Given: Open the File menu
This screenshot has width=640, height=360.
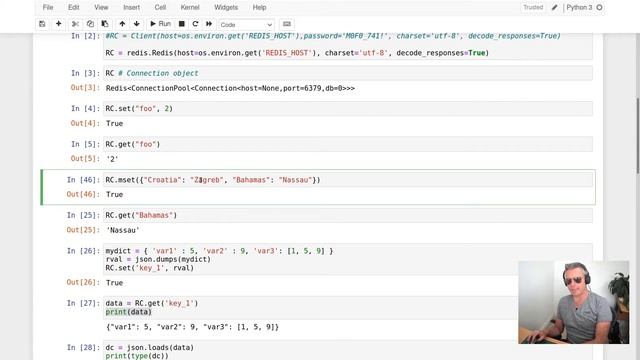Looking at the screenshot, I should (x=48, y=7).
